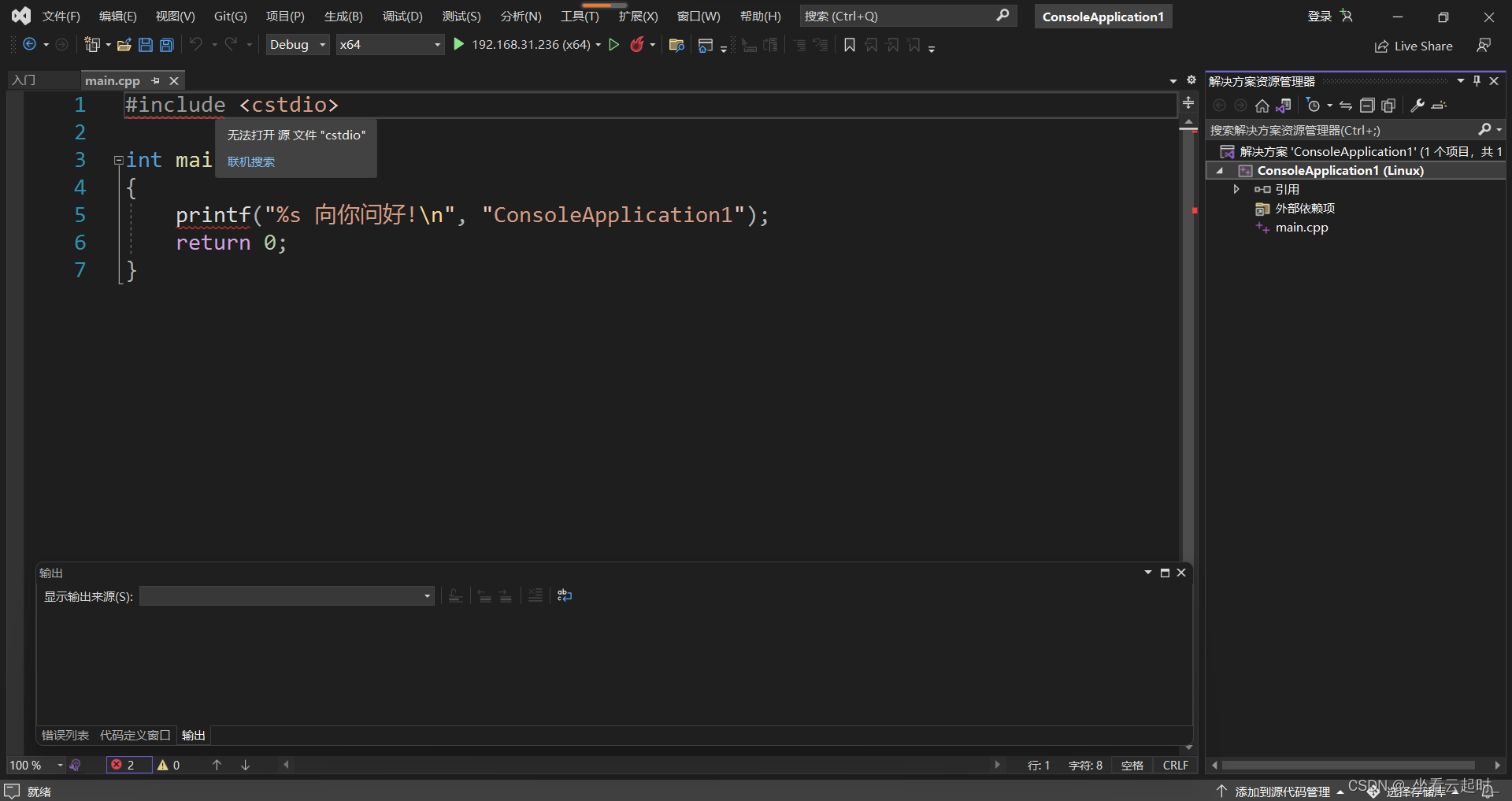Viewport: 1512px width, 801px height.
Task: Click the Hot Reload flame icon
Action: click(638, 45)
